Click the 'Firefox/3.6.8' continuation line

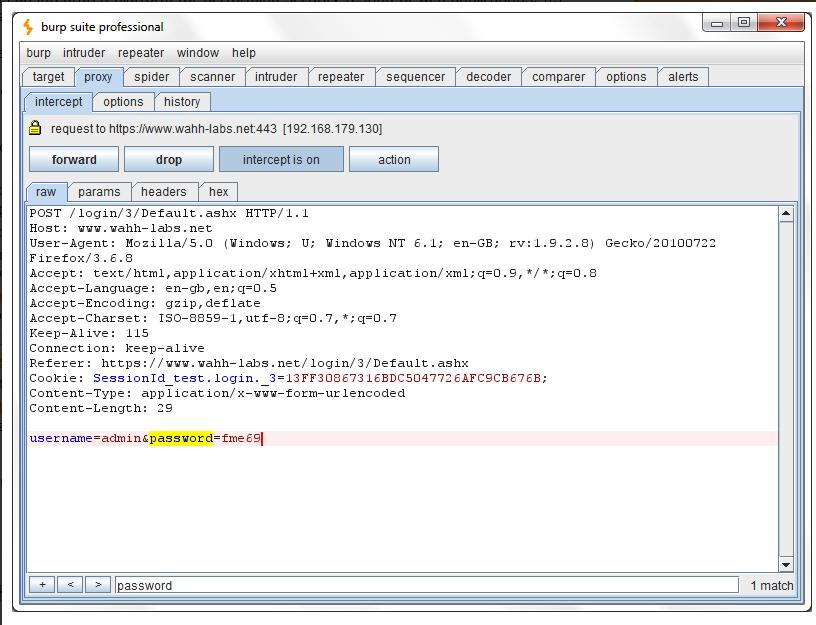click(x=81, y=259)
